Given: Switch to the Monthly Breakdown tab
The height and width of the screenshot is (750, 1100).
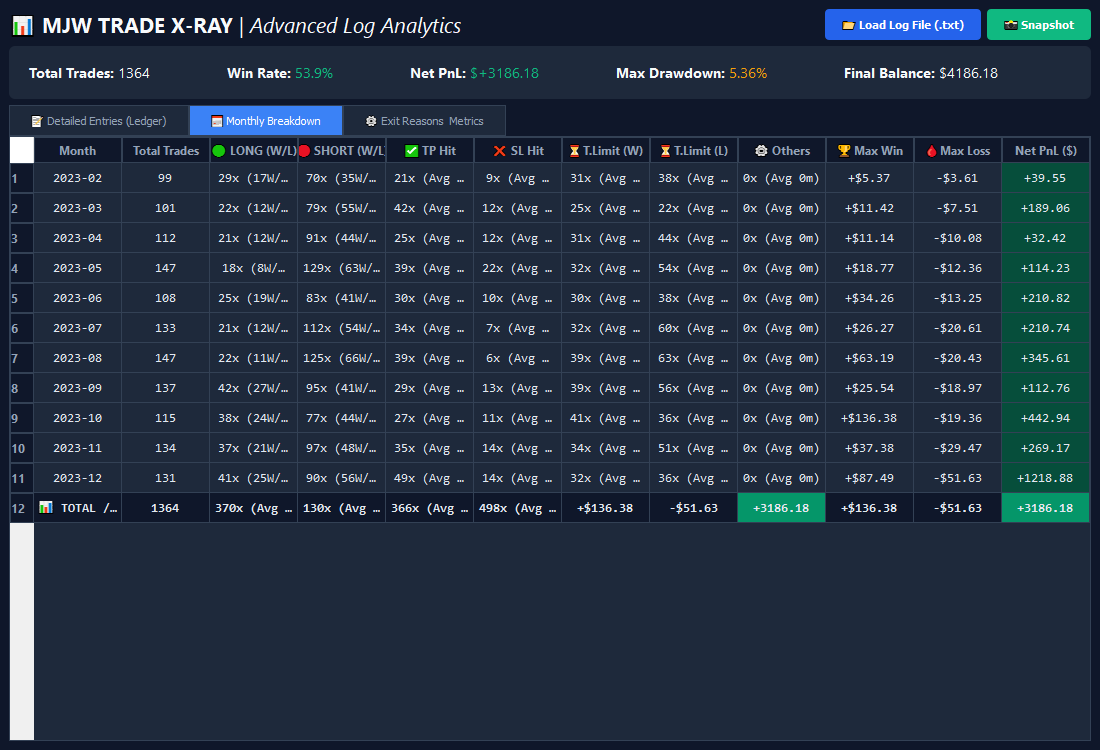Looking at the screenshot, I should pyautogui.click(x=266, y=121).
